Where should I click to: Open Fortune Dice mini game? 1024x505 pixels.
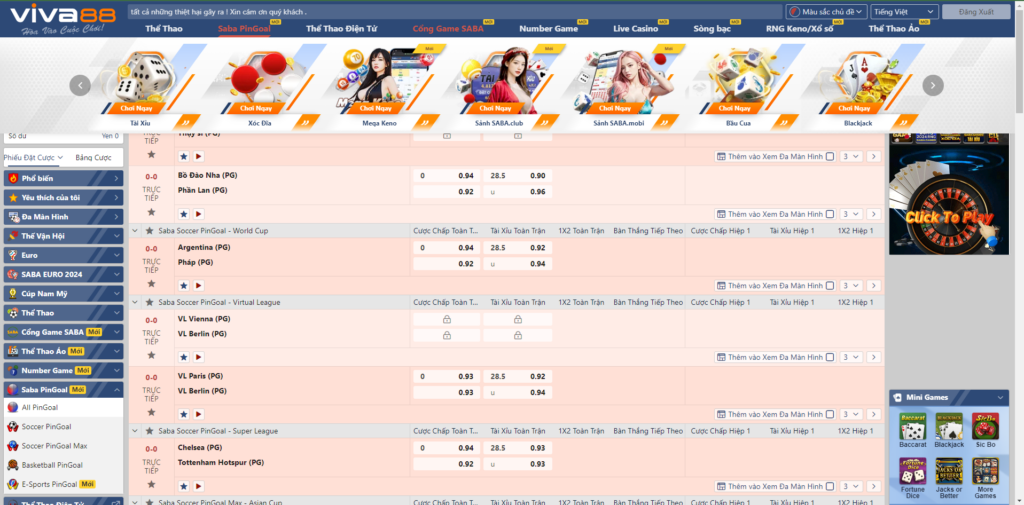(913, 478)
